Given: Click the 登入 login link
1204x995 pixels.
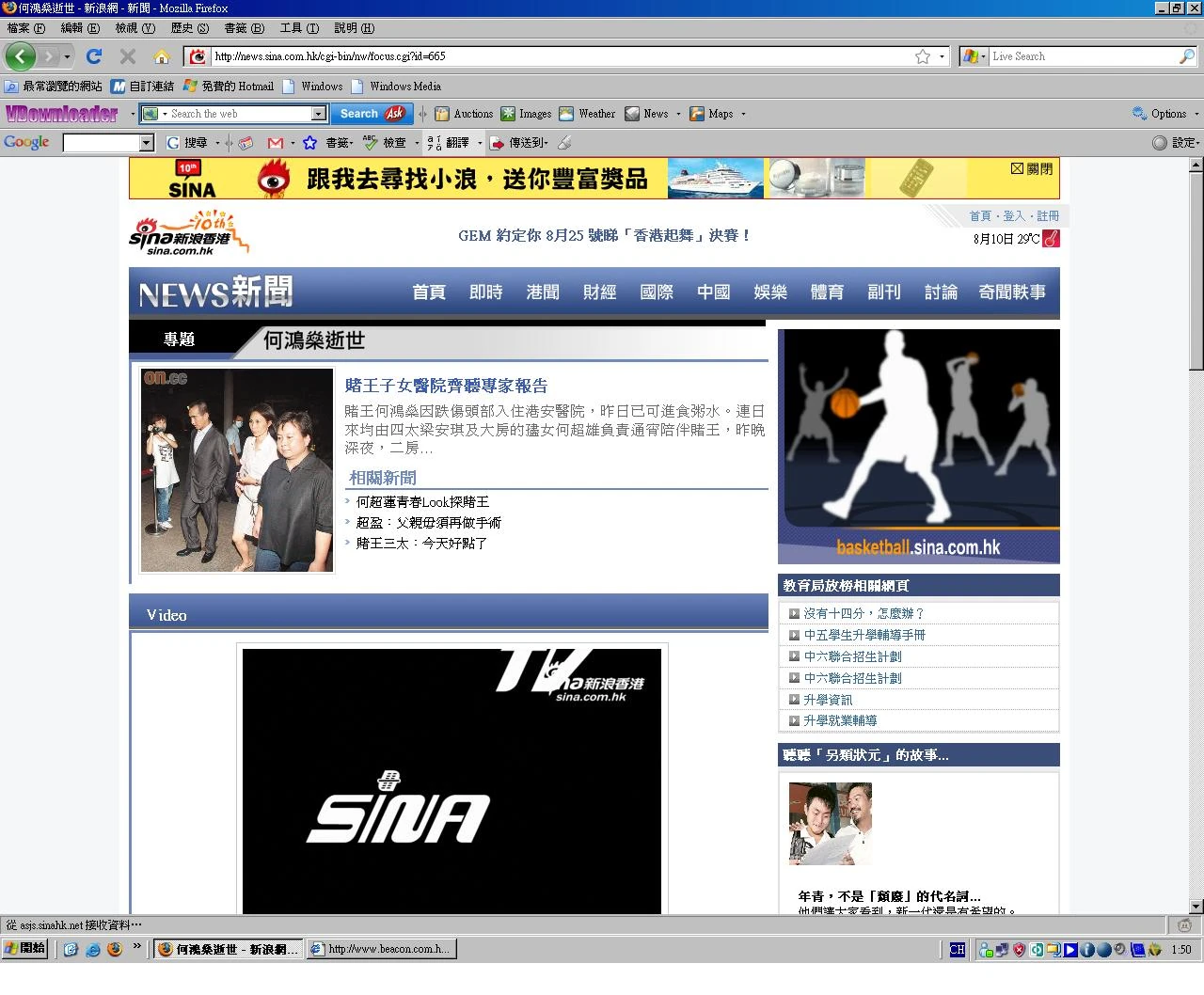Looking at the screenshot, I should click(1014, 216).
